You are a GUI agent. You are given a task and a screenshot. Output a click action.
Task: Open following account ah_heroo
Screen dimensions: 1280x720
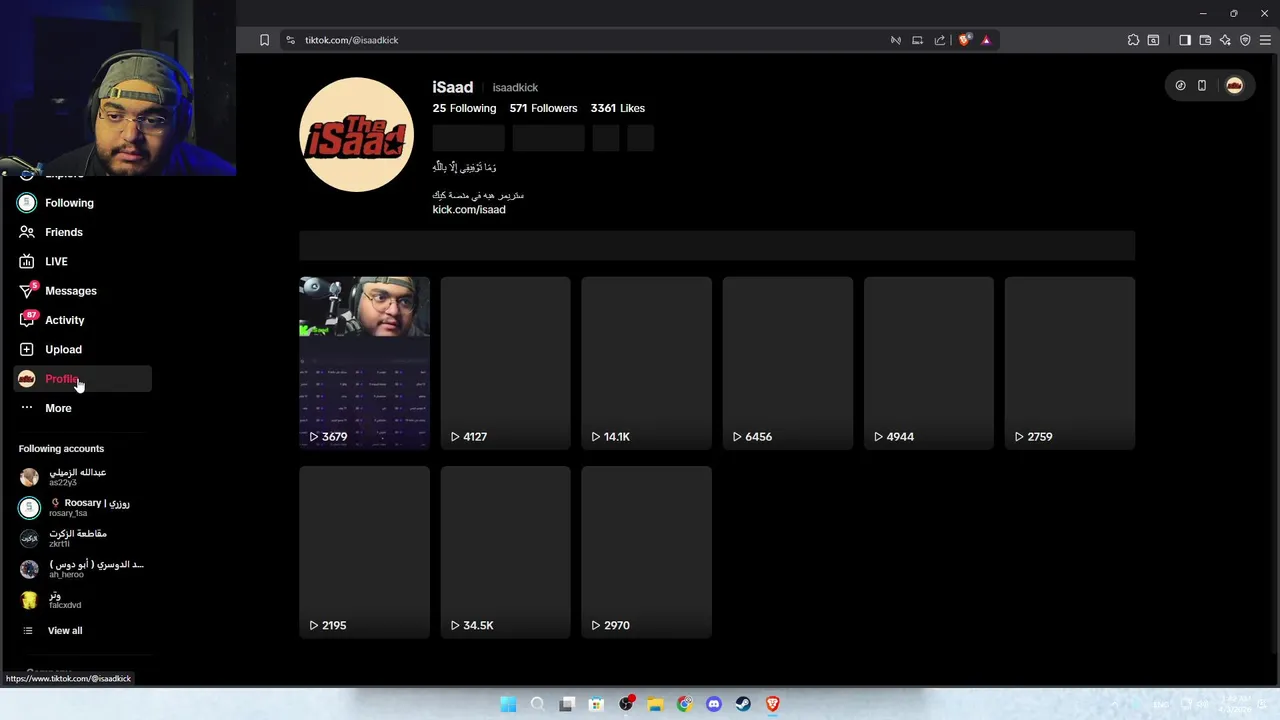[x=82, y=569]
